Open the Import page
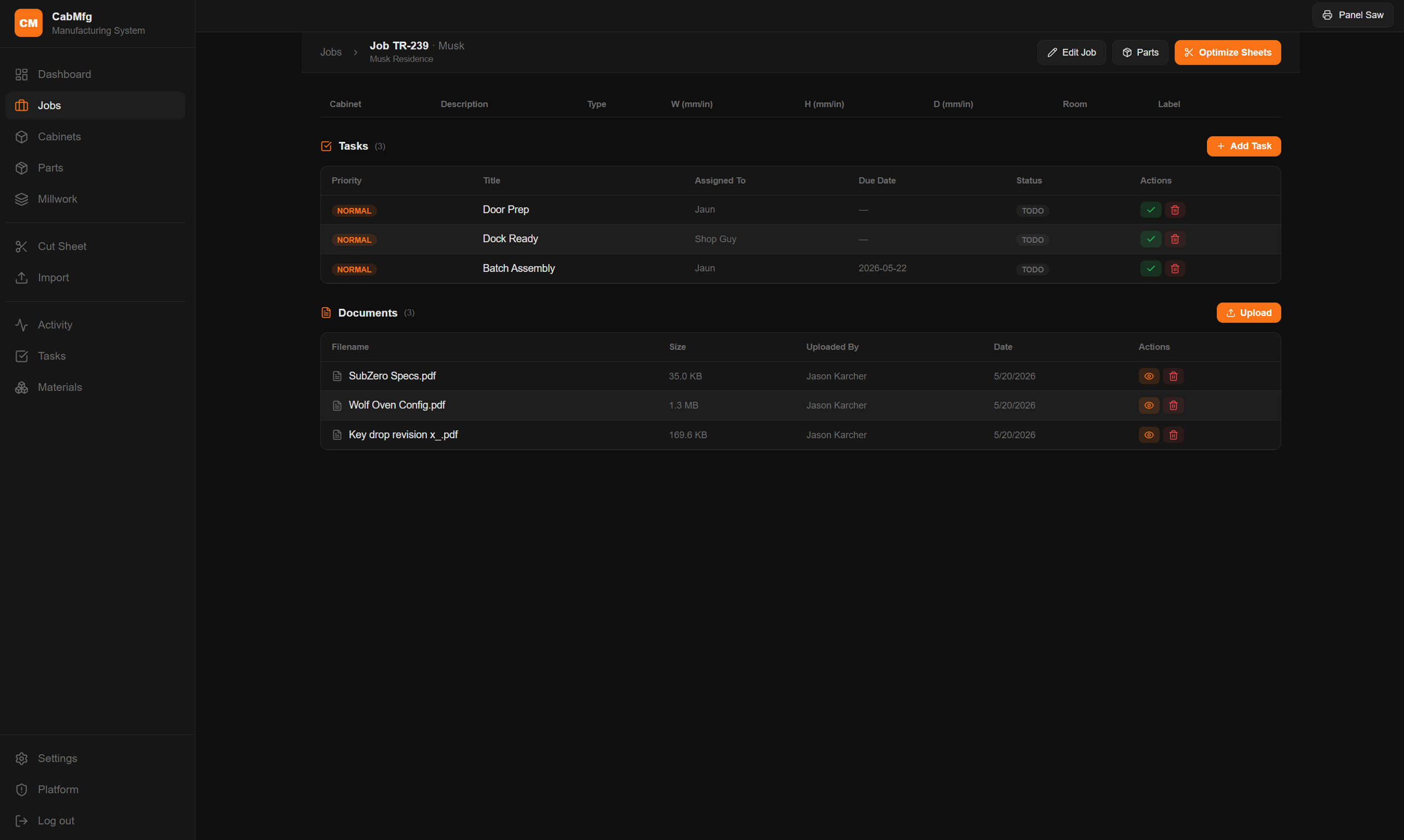This screenshot has height=840, width=1404. click(x=95, y=278)
